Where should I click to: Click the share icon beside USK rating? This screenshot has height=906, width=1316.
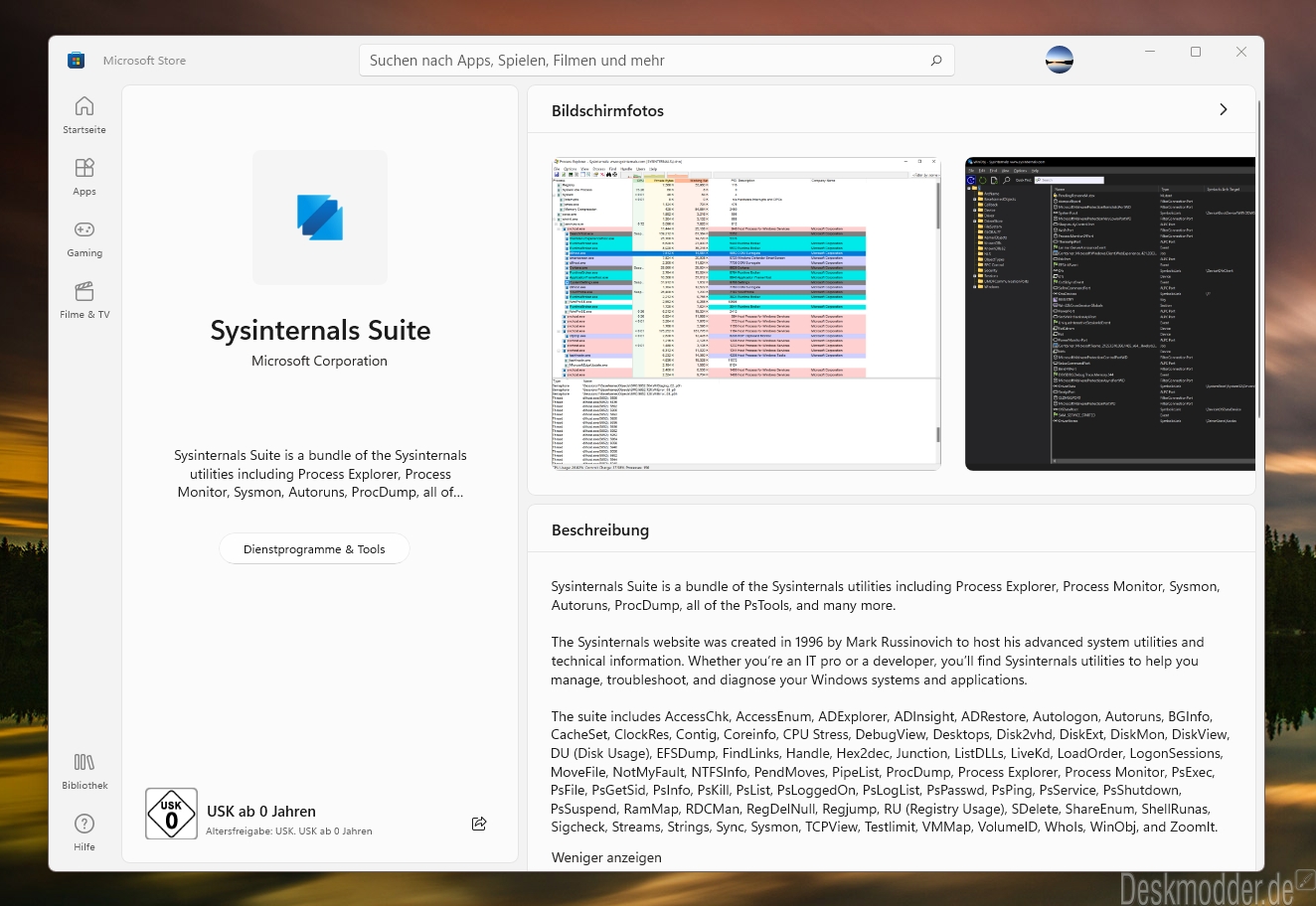479,824
